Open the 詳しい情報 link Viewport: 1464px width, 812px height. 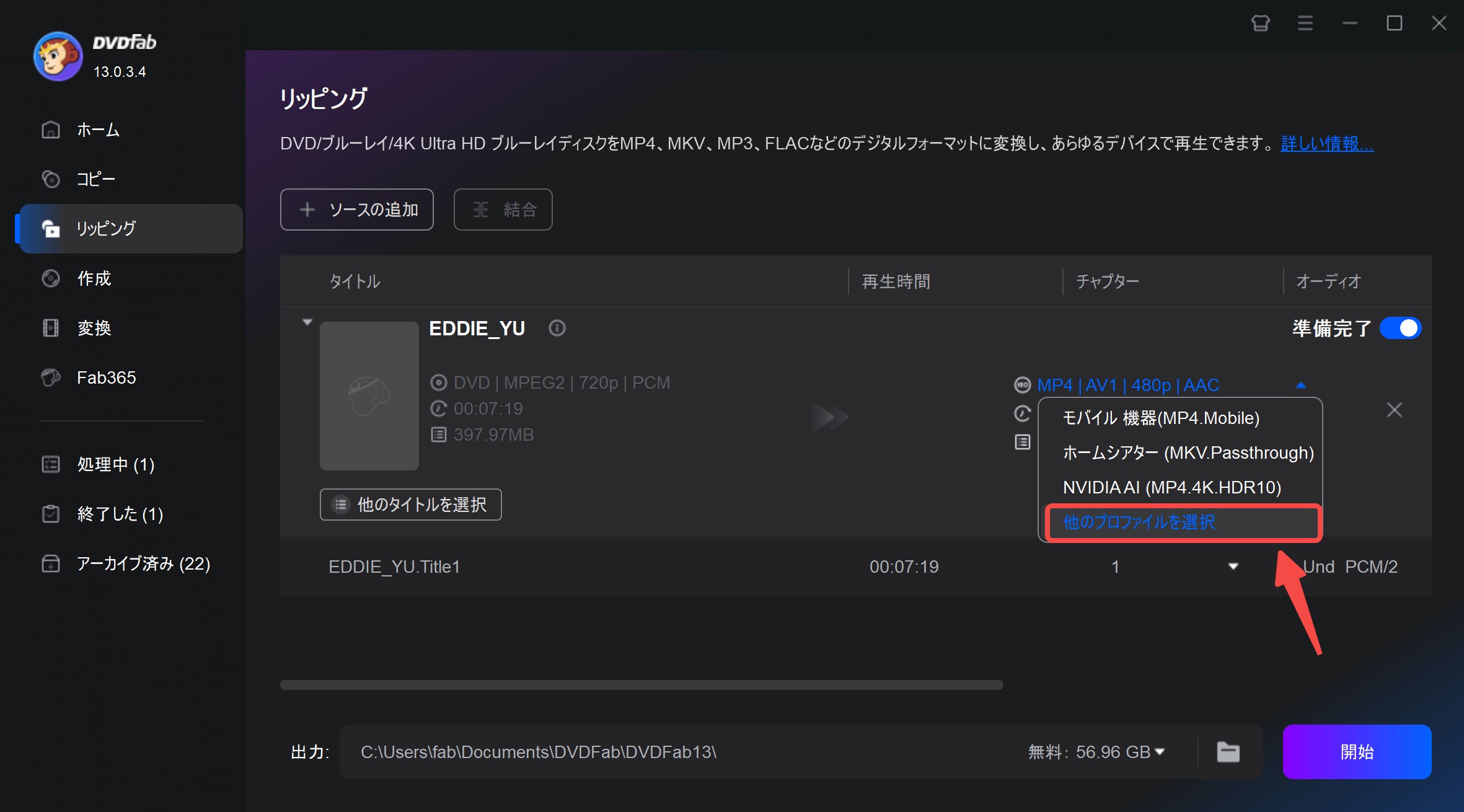click(x=1327, y=144)
